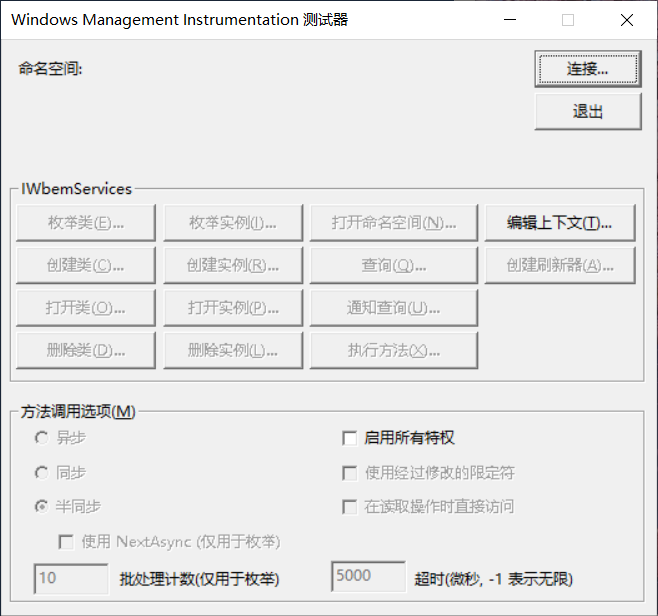Click the 枚举类(E)... button
Screen dimensions: 658x616
click(x=86, y=223)
